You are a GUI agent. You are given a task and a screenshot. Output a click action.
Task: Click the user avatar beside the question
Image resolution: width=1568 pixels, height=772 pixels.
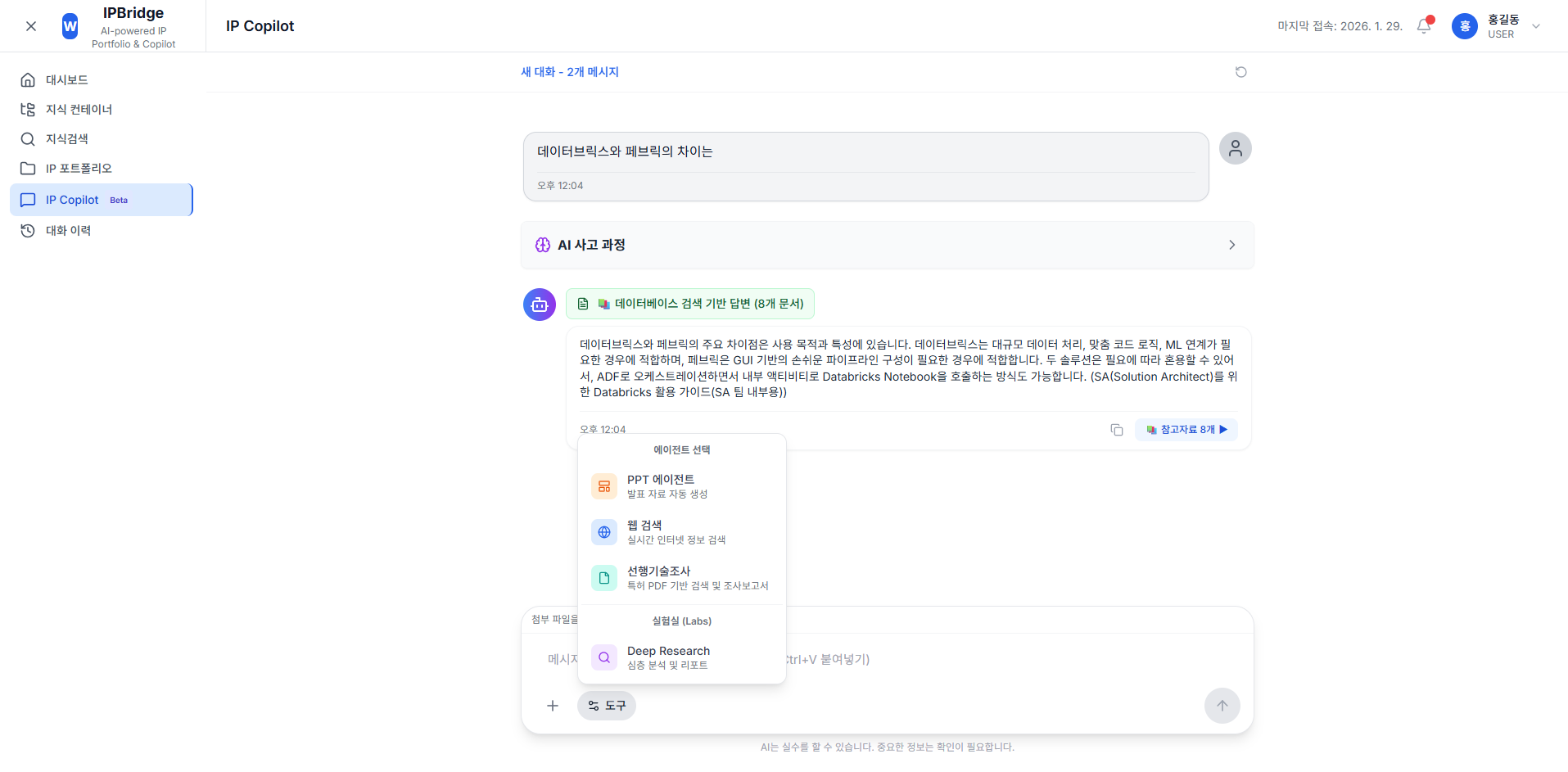1235,148
